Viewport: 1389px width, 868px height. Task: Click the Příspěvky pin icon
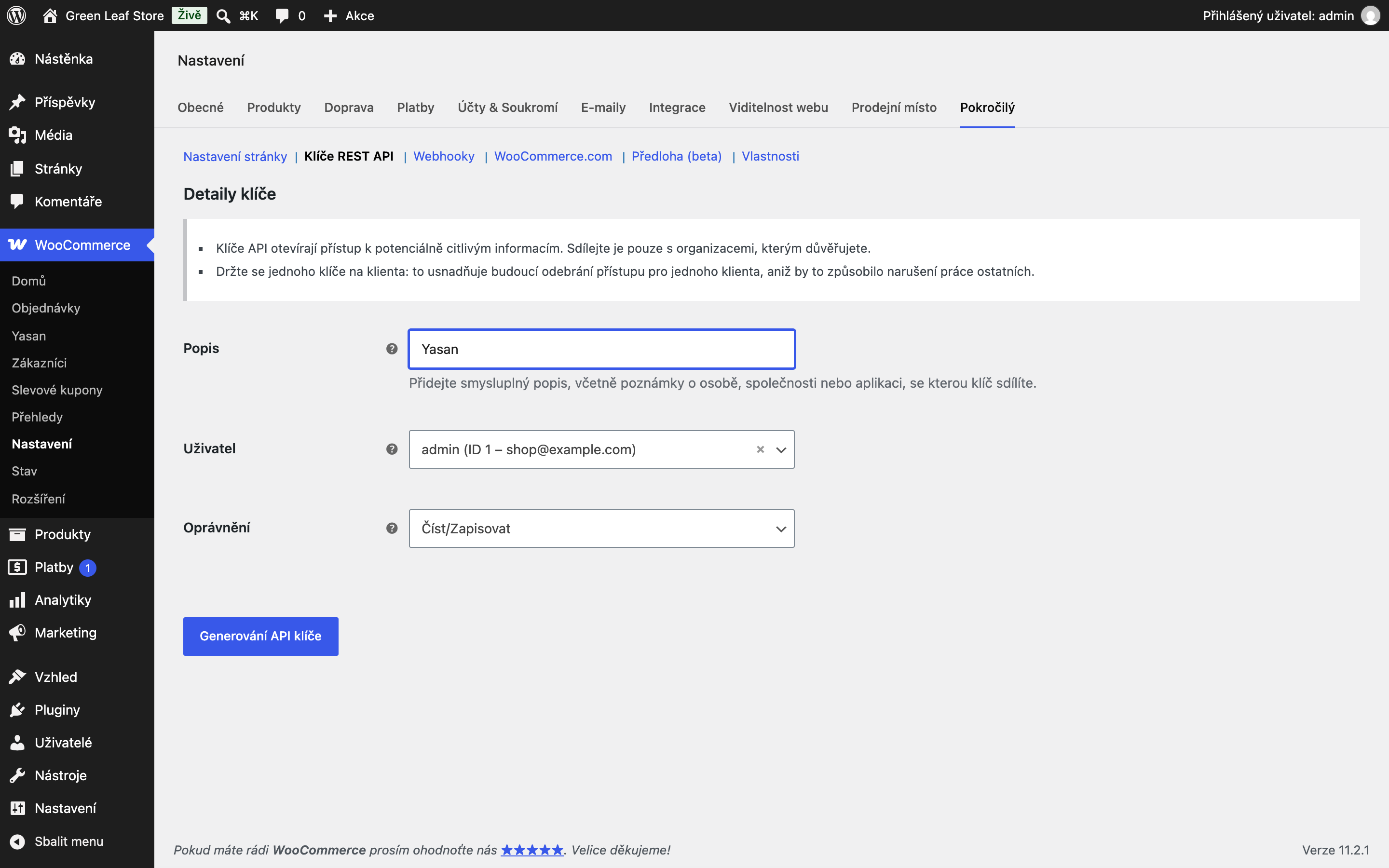coord(18,102)
